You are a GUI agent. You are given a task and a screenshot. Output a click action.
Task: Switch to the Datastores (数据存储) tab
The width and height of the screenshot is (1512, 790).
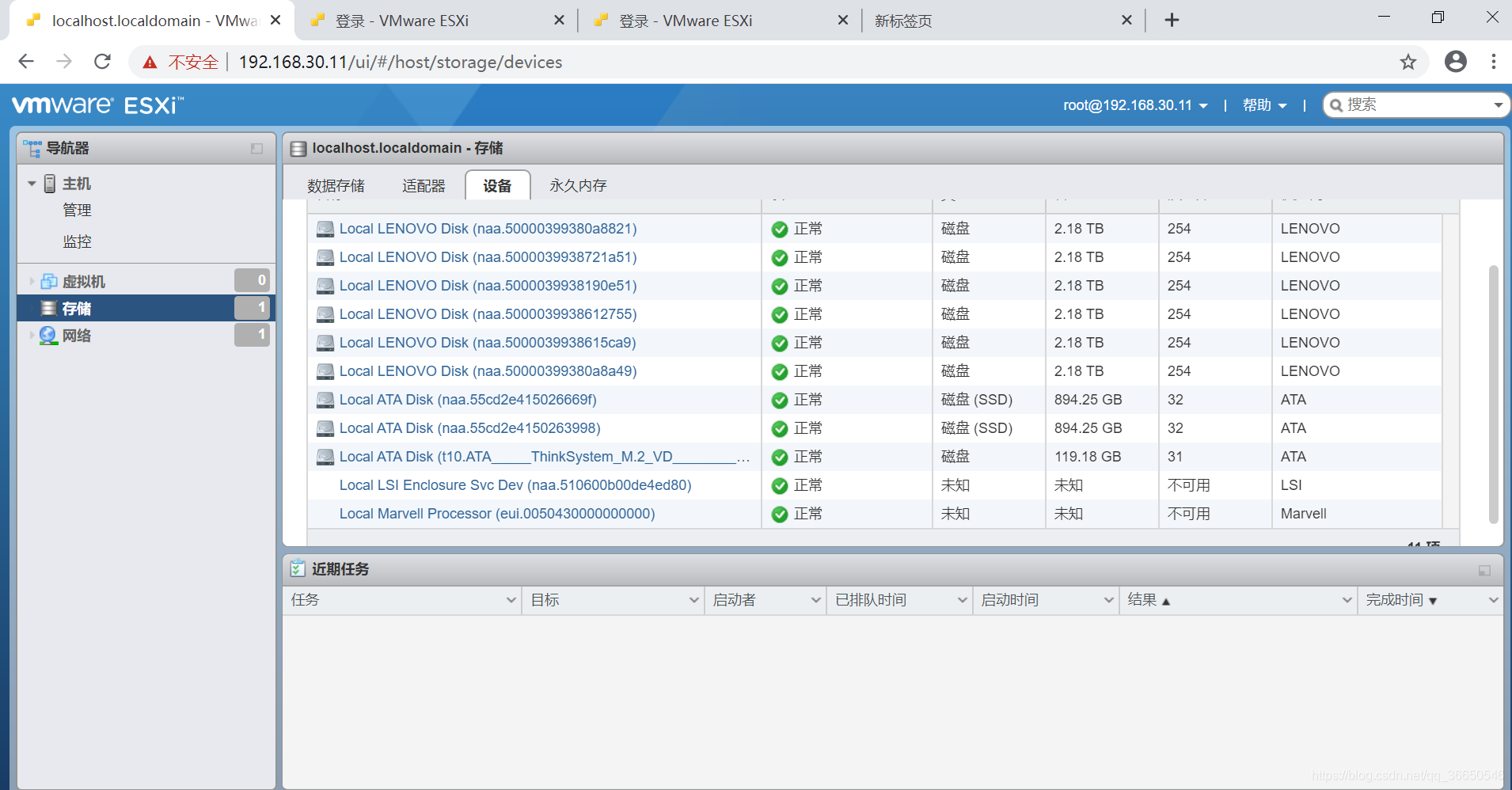(336, 186)
